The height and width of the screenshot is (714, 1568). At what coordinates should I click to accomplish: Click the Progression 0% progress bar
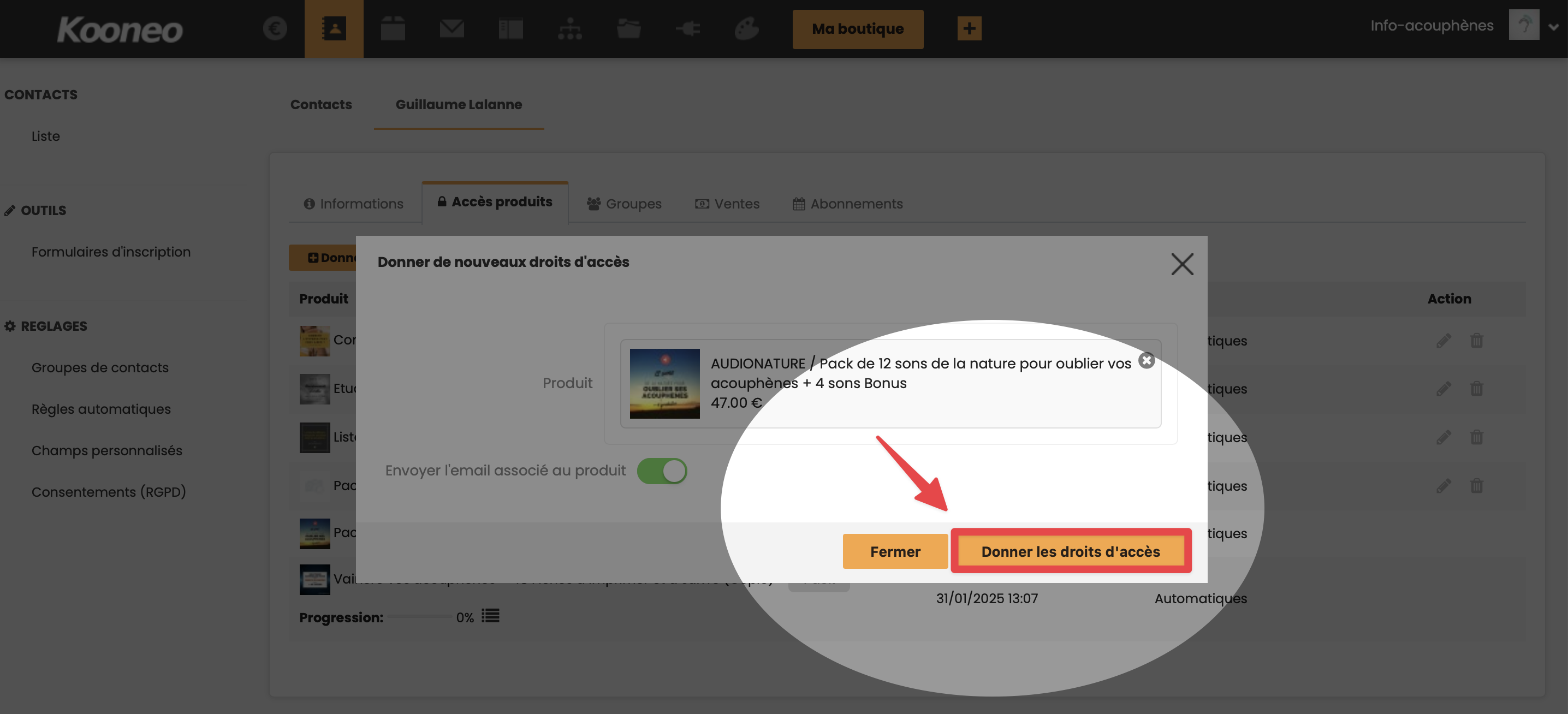tap(420, 617)
